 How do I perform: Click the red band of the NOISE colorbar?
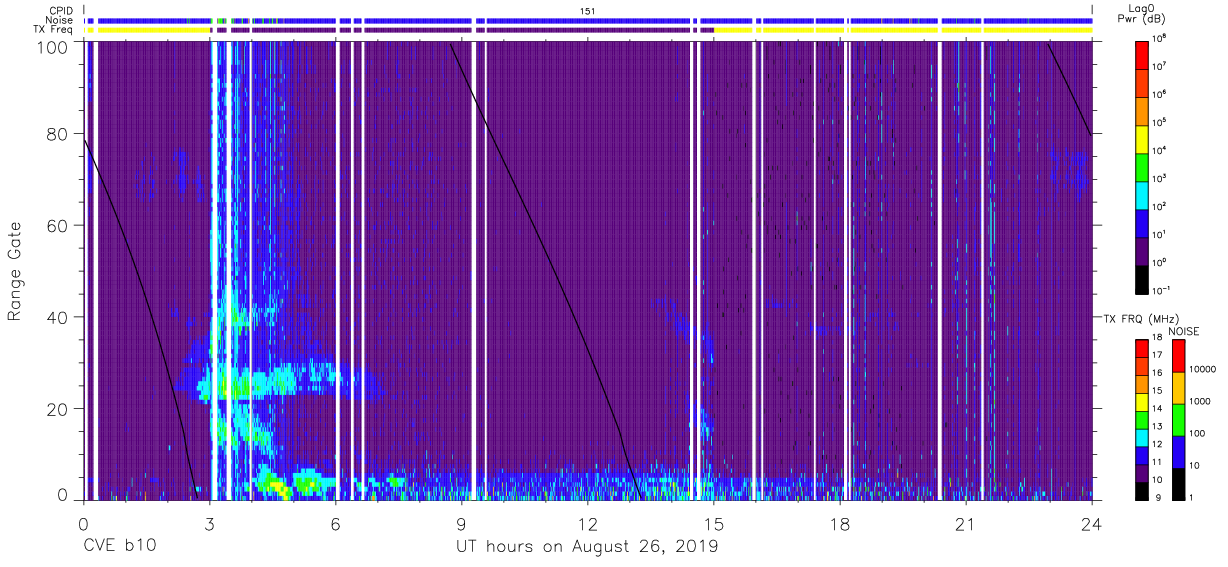(1177, 355)
